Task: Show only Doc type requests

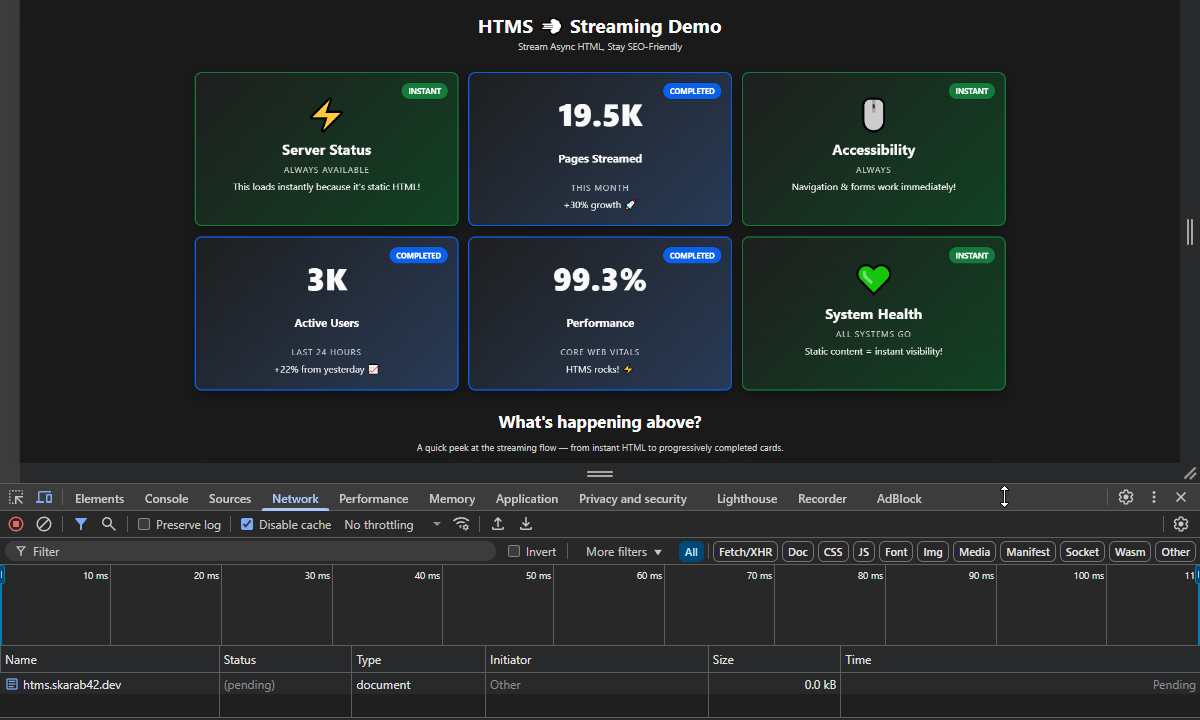Action: (x=797, y=551)
